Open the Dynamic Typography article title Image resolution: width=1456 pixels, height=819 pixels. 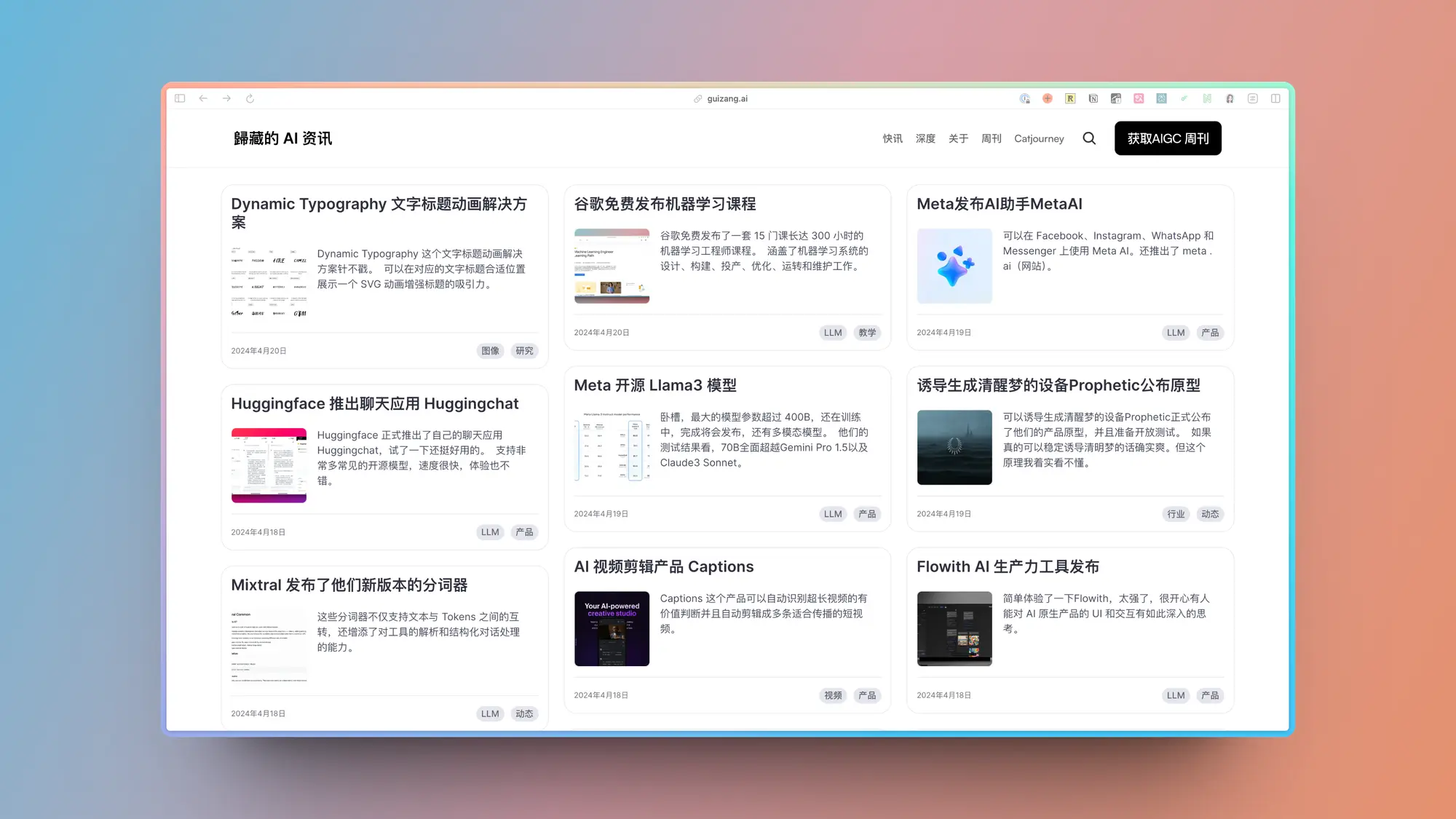coord(379,213)
